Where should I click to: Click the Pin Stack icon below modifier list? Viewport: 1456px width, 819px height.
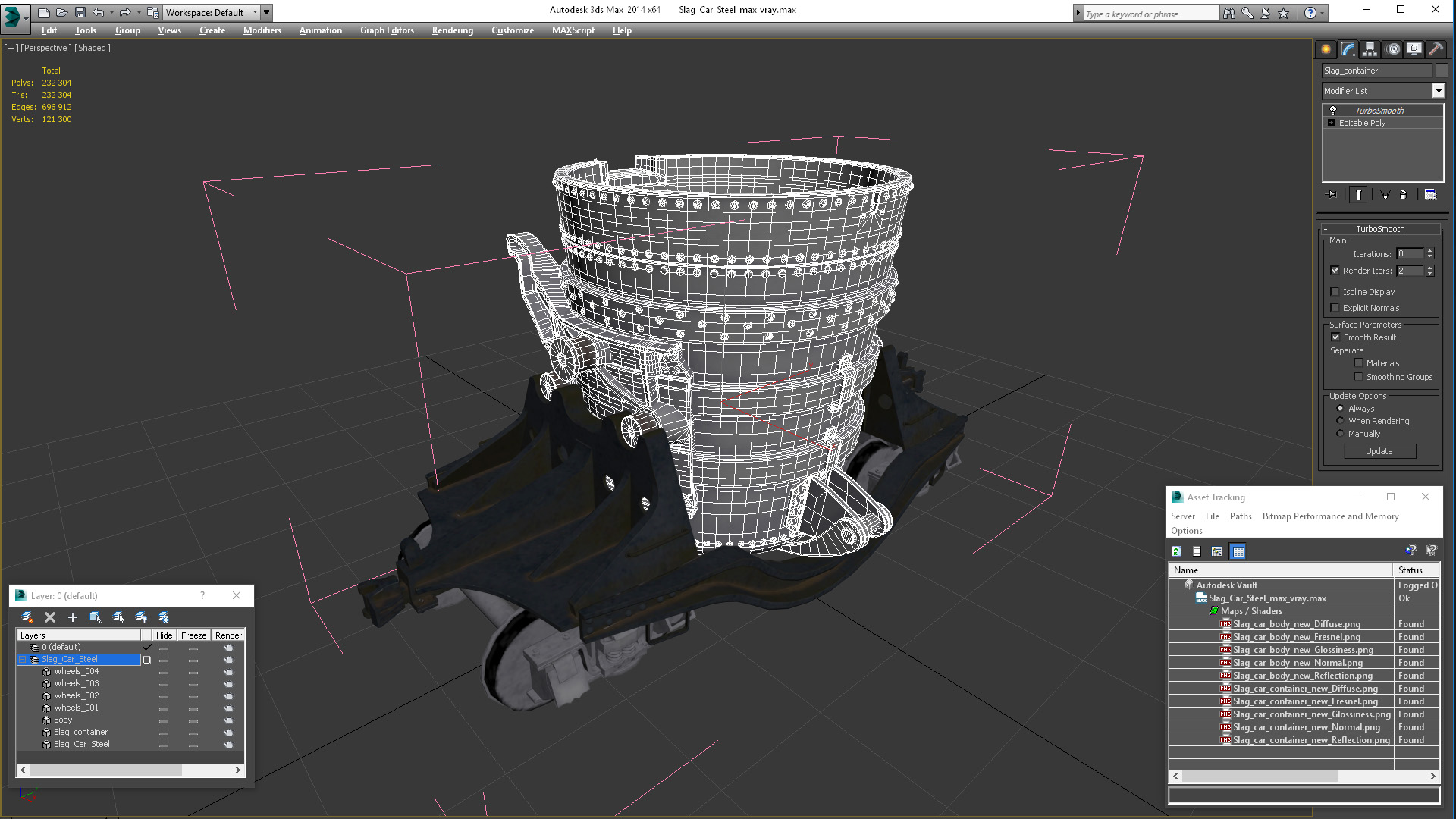coord(1332,195)
